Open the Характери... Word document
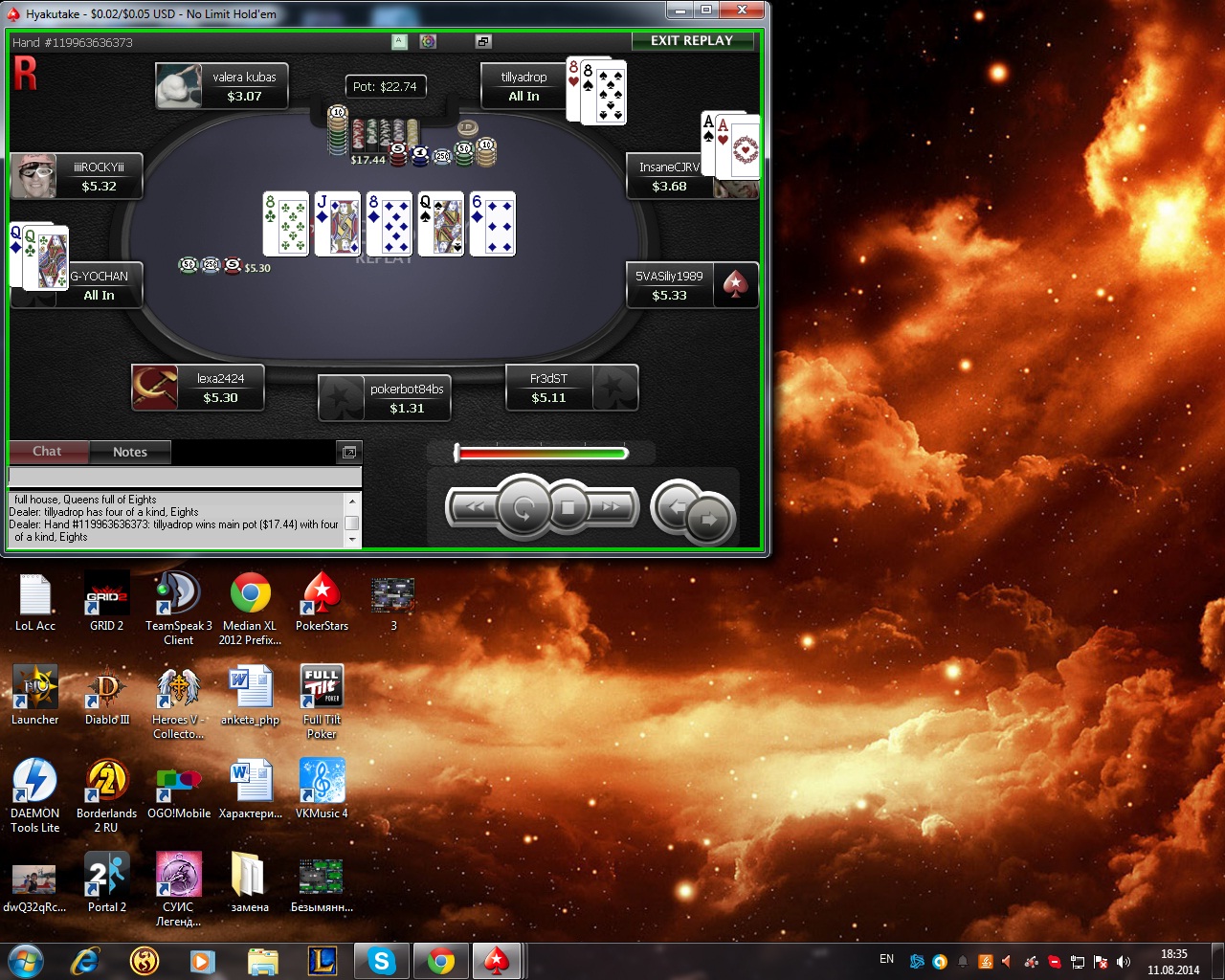The width and height of the screenshot is (1225, 980). pyautogui.click(x=250, y=790)
